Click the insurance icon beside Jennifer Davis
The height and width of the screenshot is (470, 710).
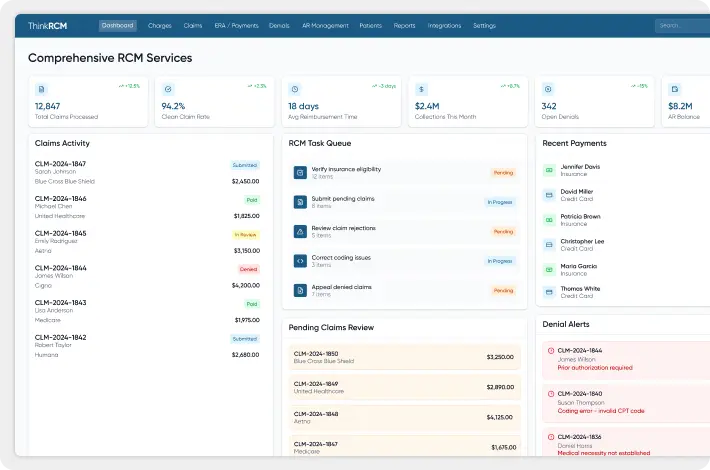pos(549,170)
